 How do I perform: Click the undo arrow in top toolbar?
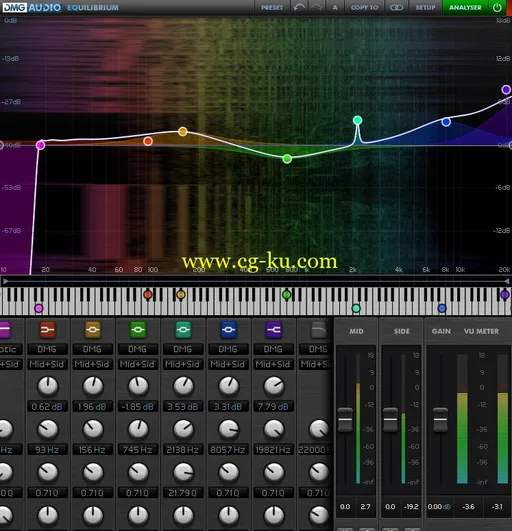pyautogui.click(x=299, y=7)
